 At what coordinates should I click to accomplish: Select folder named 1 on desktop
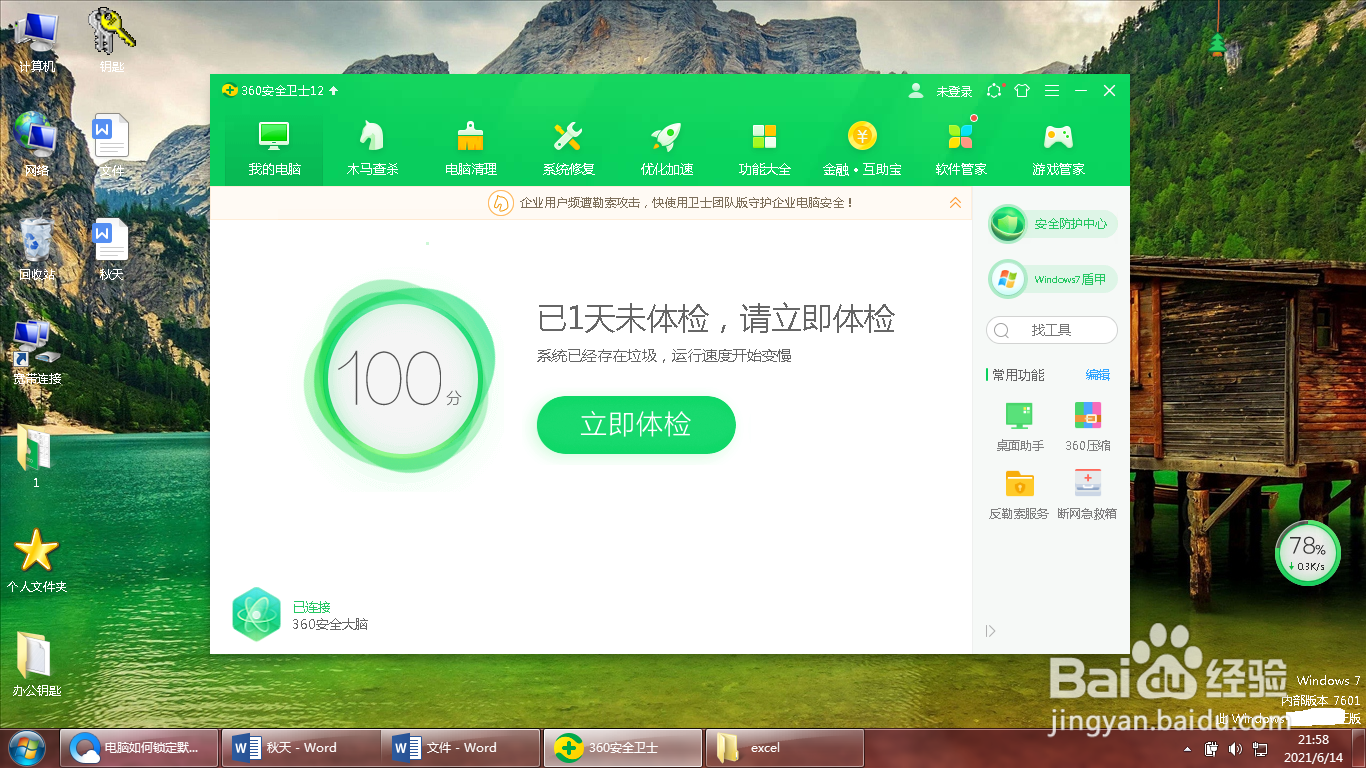[36, 457]
